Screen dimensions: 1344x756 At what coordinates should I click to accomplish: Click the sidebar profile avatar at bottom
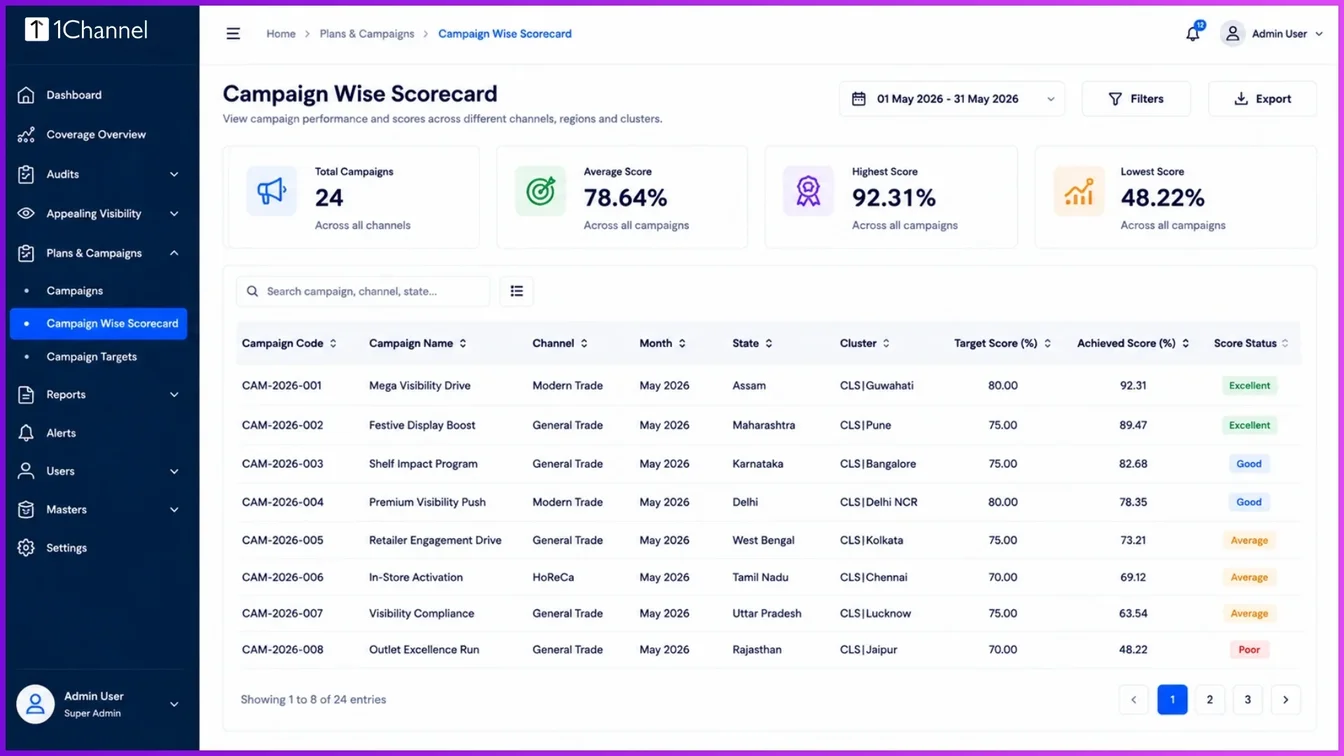tap(35, 704)
